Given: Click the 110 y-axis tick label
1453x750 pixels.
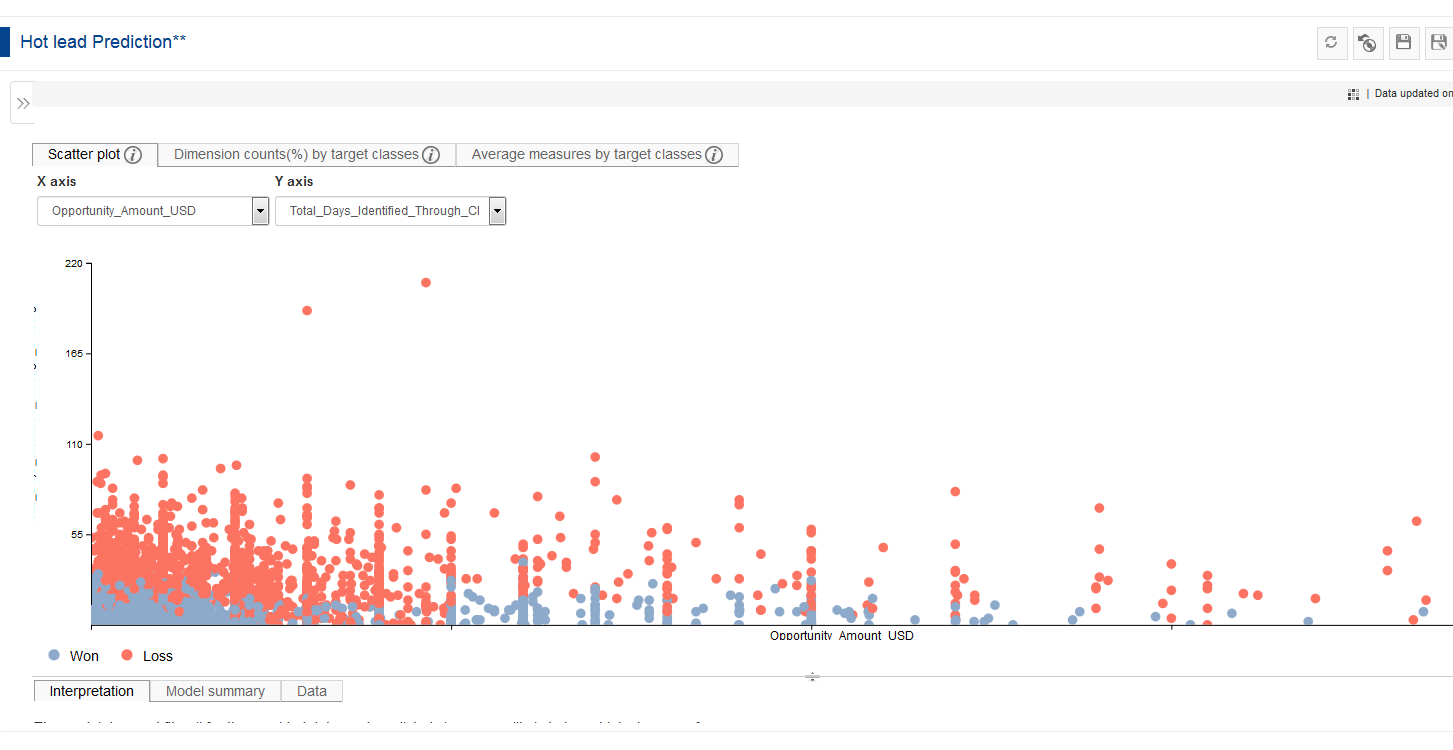Looking at the screenshot, I should [x=74, y=444].
